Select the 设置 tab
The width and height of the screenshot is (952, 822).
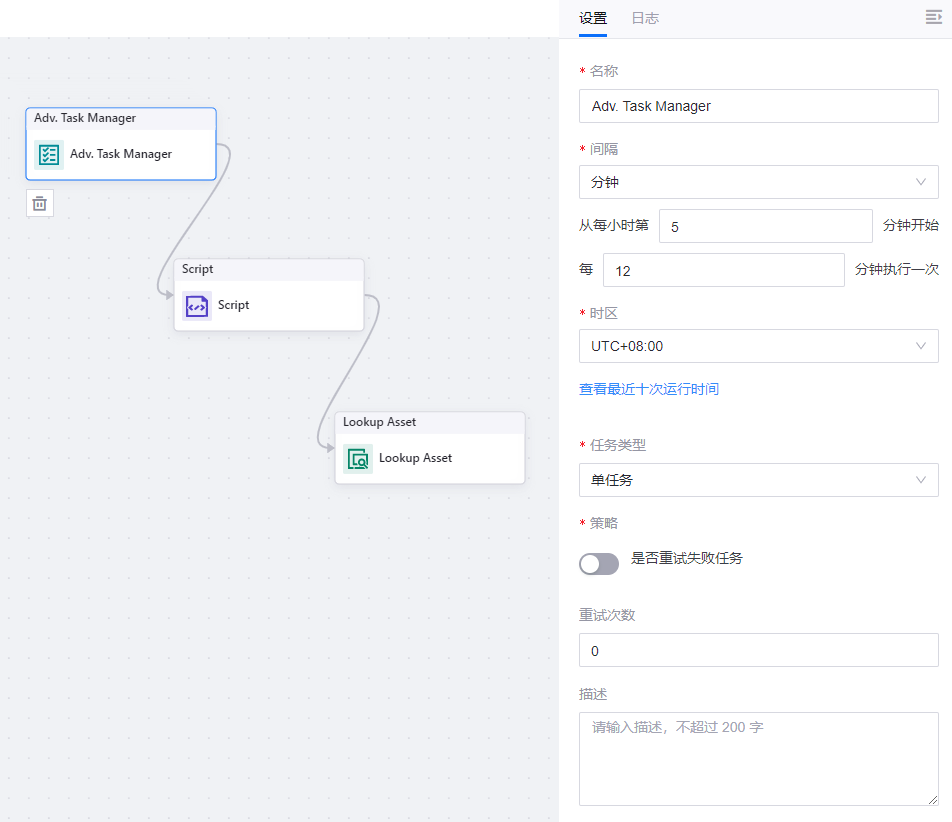[x=592, y=18]
